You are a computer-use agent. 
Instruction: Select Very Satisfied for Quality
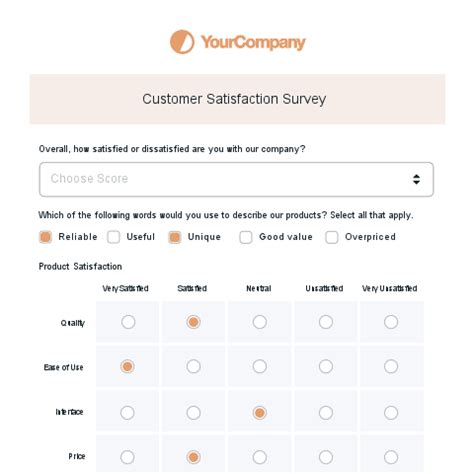click(x=128, y=322)
